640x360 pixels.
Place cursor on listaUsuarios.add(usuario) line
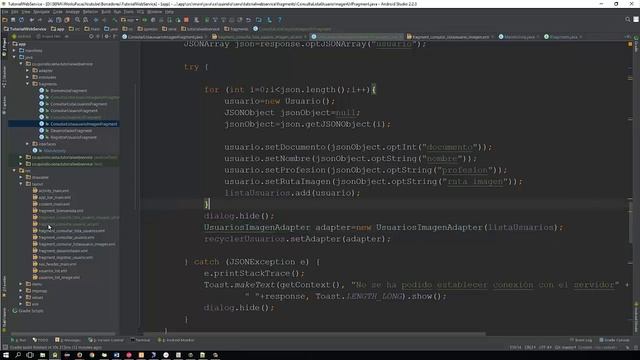292,193
